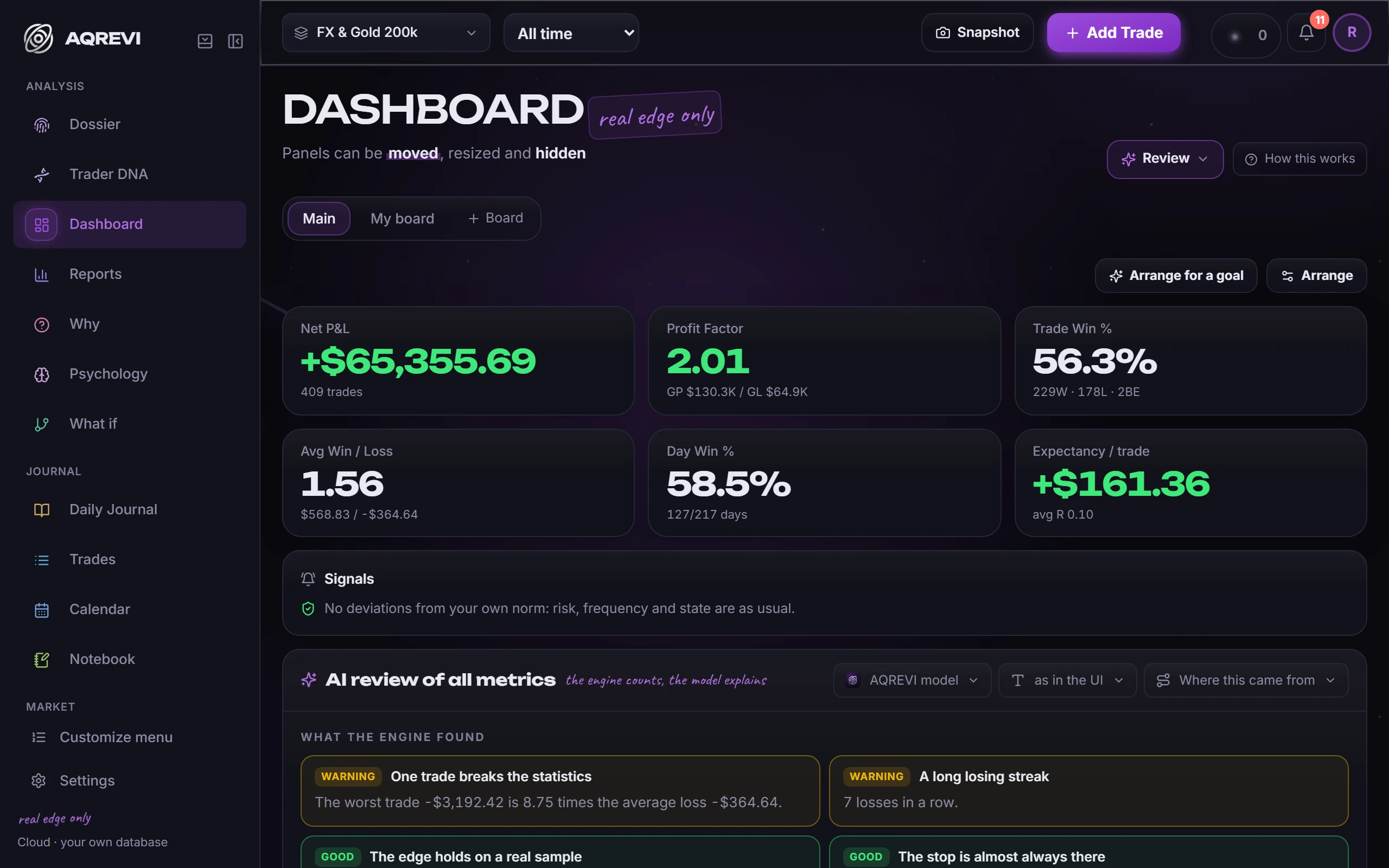The height and width of the screenshot is (868, 1389).
Task: Click the Why question mark icon
Action: click(41, 324)
